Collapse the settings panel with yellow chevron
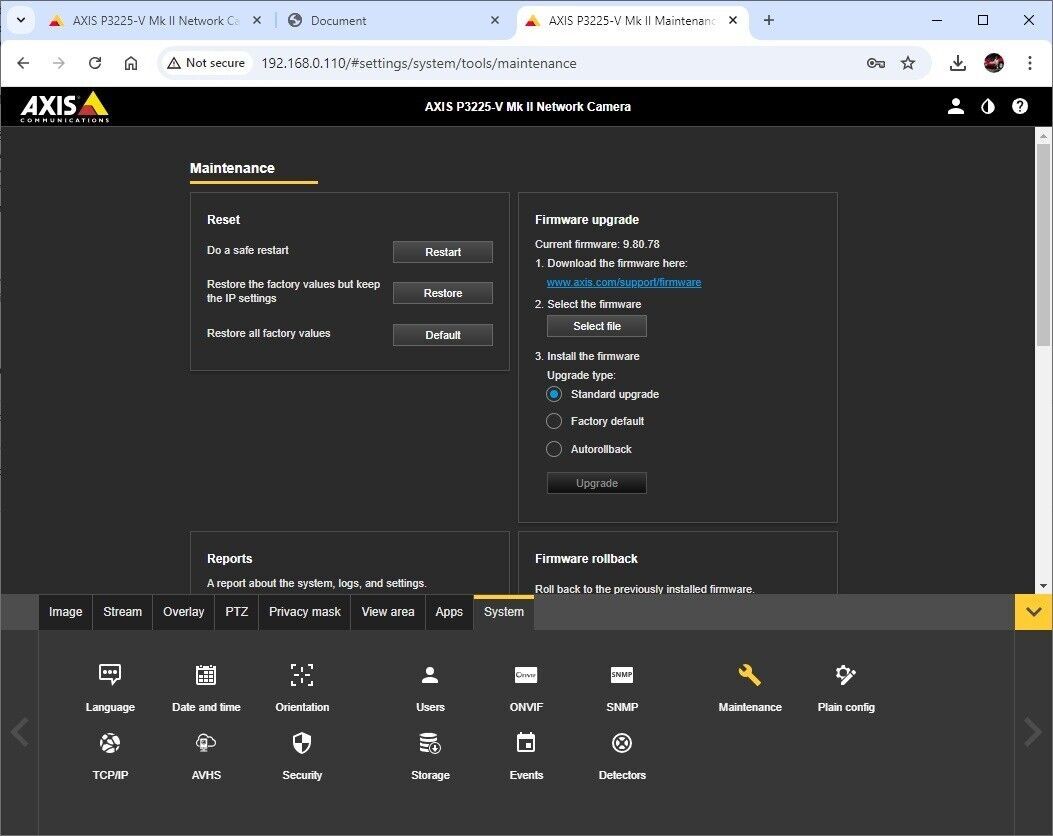The image size is (1053, 836). coord(1034,612)
